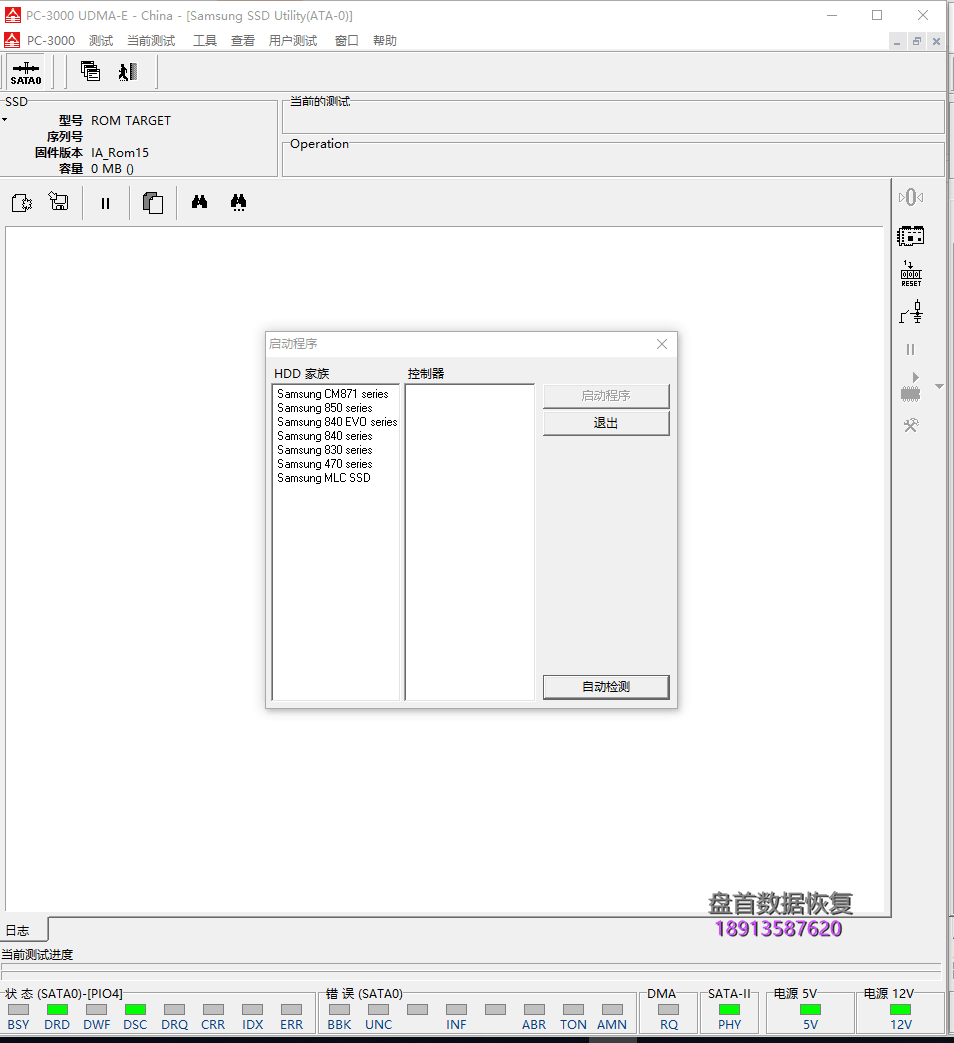The width and height of the screenshot is (954, 1043).
Task: Click the 自动检测 auto-detect button
Action: [606, 687]
